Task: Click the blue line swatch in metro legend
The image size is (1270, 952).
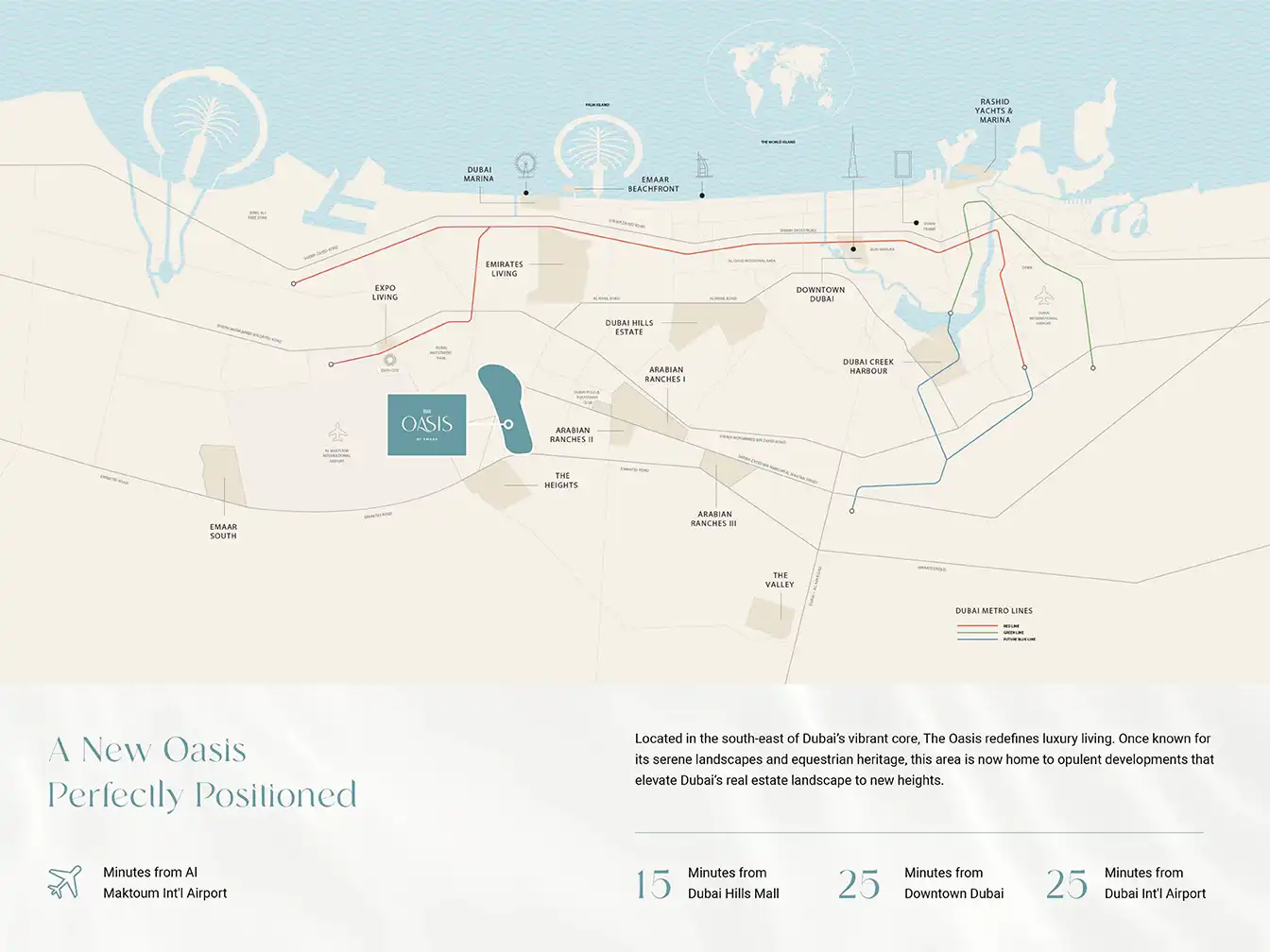Action: pos(977,639)
